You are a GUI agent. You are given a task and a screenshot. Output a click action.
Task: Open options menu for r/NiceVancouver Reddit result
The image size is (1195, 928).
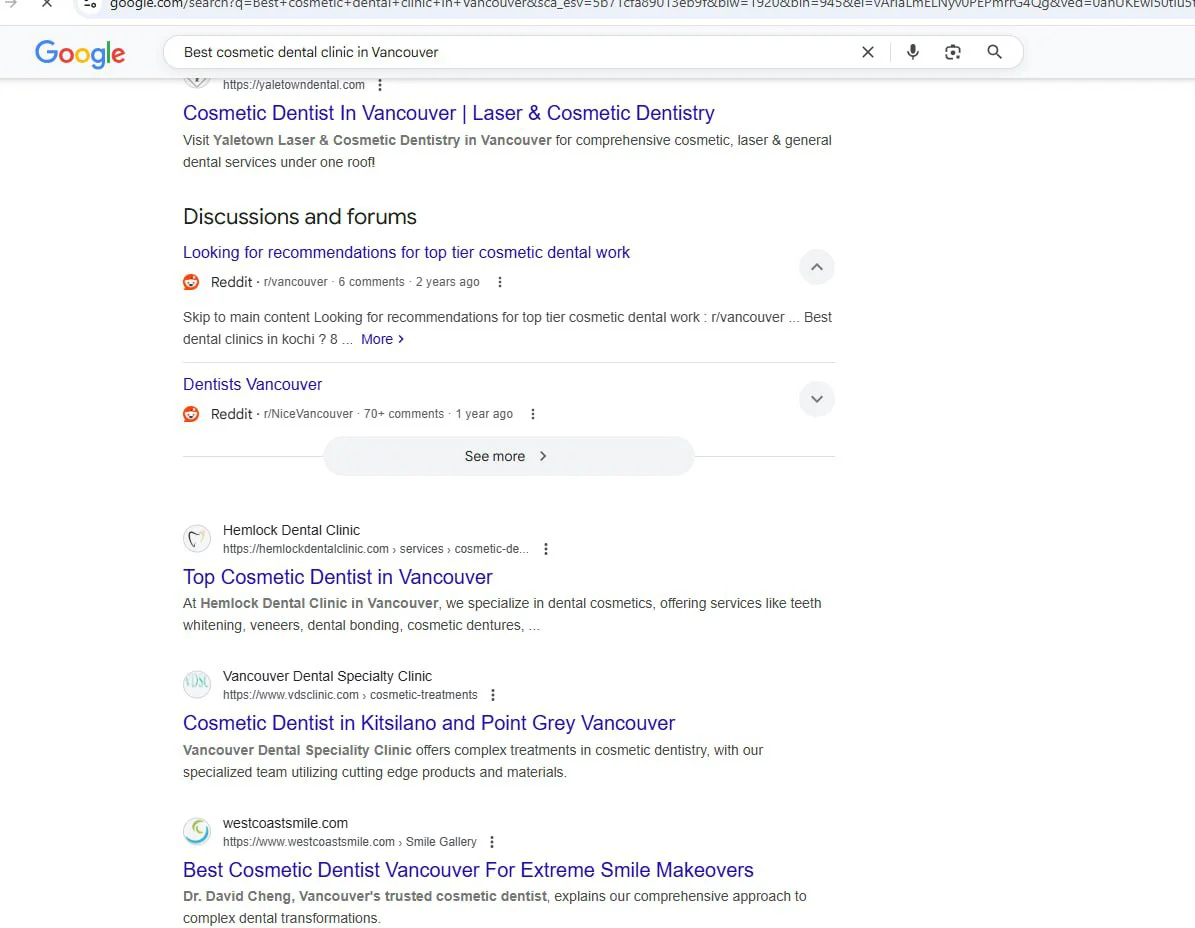pyautogui.click(x=533, y=414)
